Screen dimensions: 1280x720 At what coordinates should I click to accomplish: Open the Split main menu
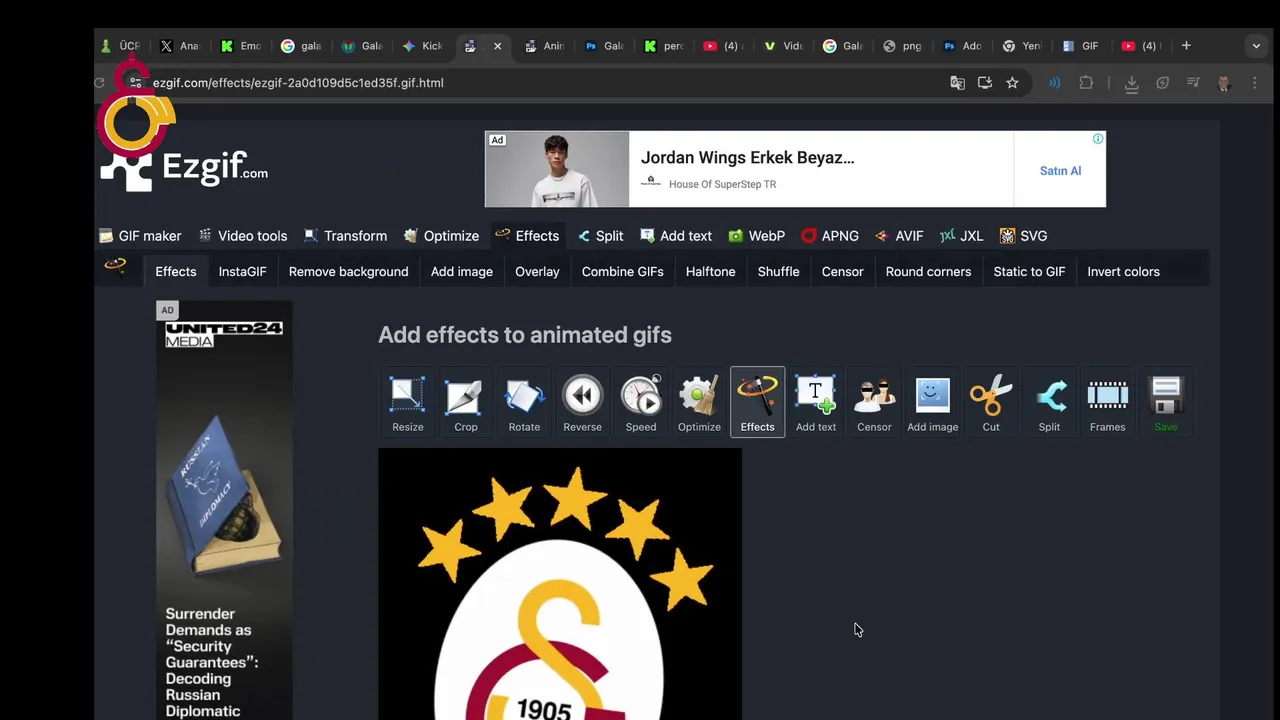600,236
